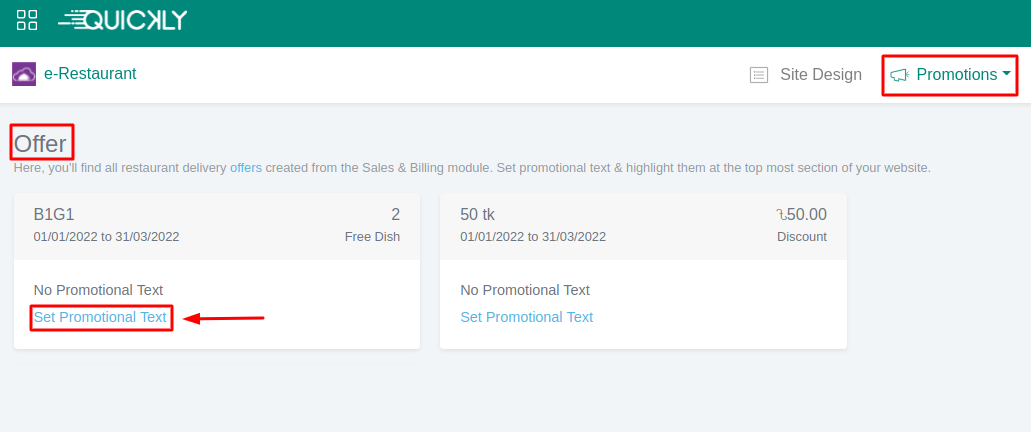
Task: Click the Promotions megaphone icon
Action: point(899,75)
